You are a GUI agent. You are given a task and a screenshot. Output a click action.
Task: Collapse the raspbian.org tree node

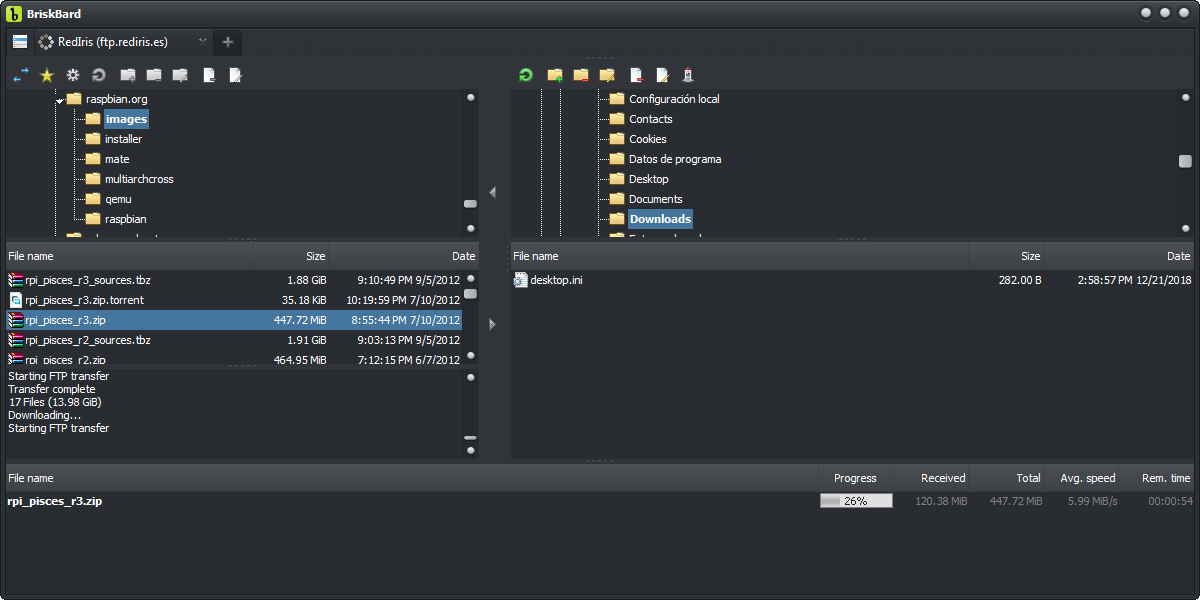(x=59, y=100)
